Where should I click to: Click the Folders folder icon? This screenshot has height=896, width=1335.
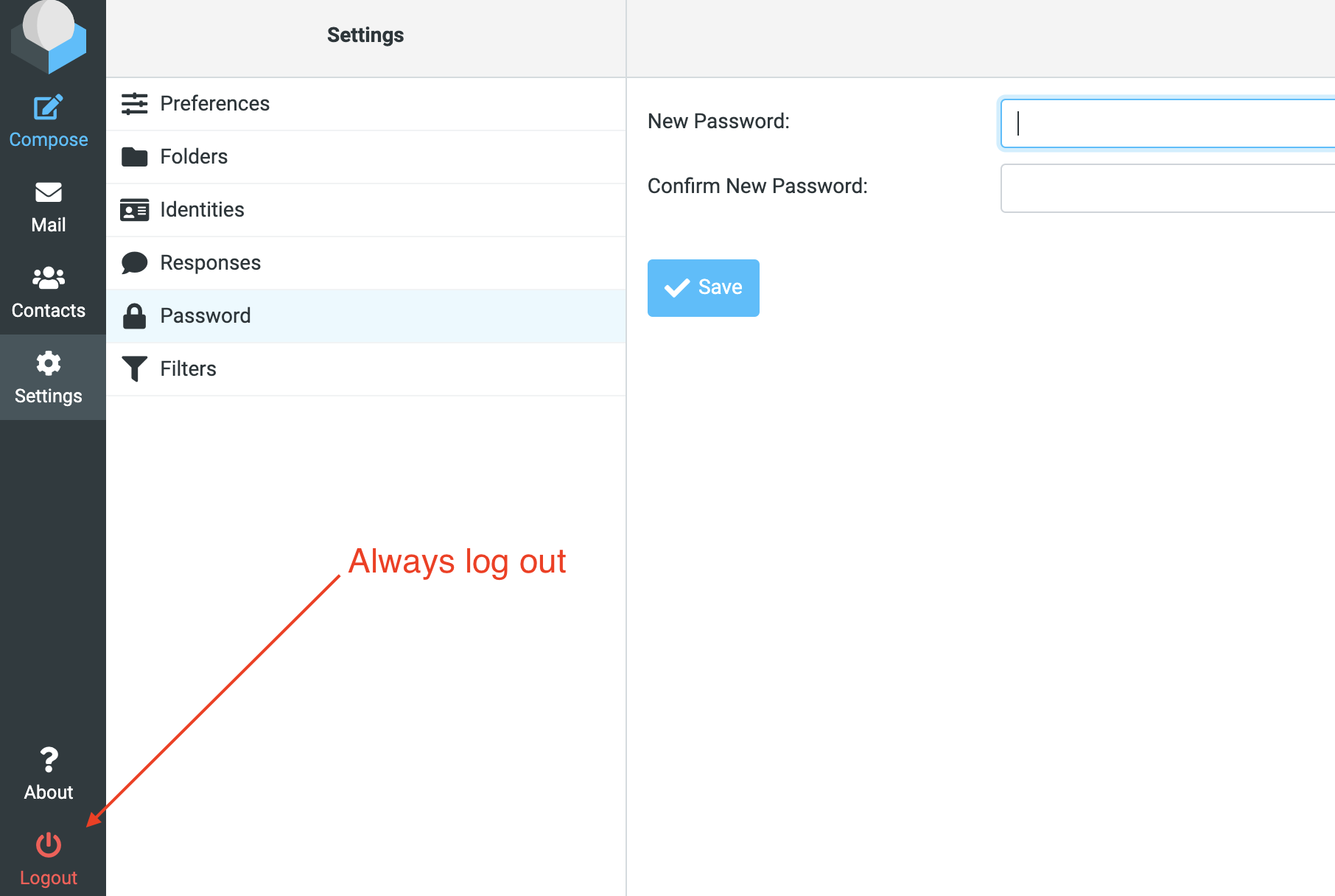[134, 157]
